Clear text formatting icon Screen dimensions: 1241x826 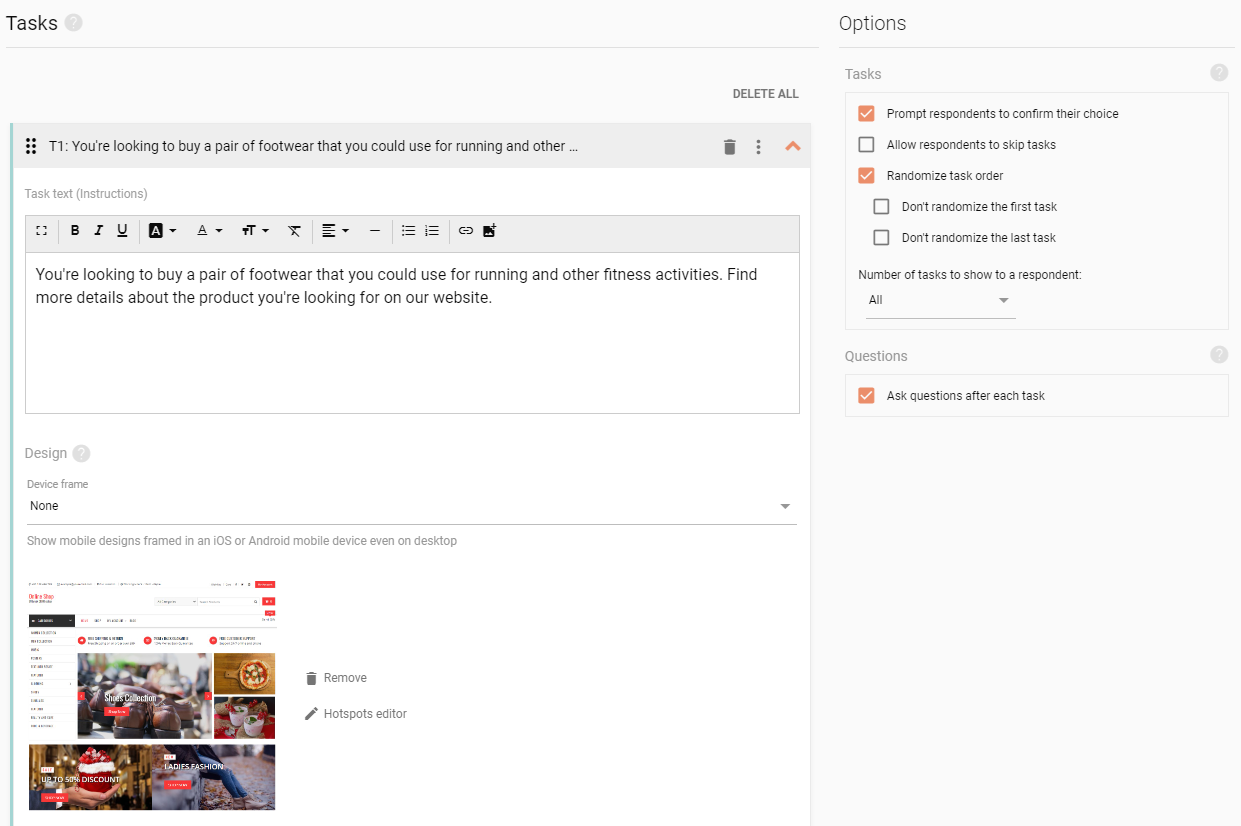[294, 231]
